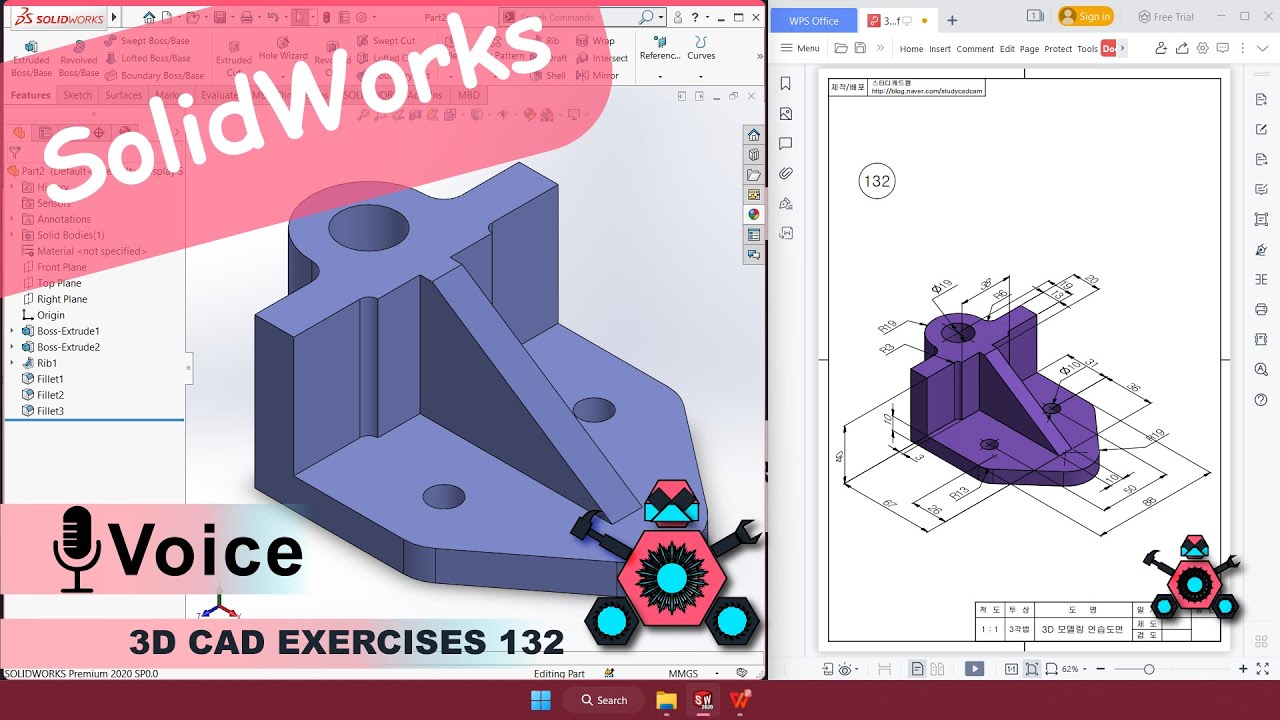Click Extruded Boss/Base tool in SolidWorks
The height and width of the screenshot is (720, 1280).
click(31, 59)
